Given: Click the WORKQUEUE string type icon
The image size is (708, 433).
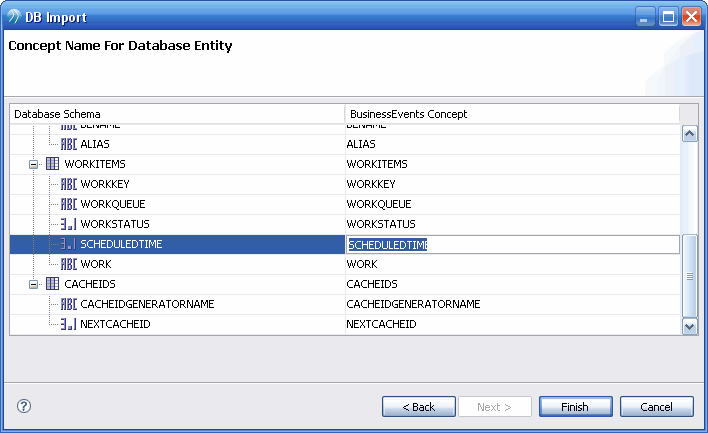Looking at the screenshot, I should [x=68, y=204].
